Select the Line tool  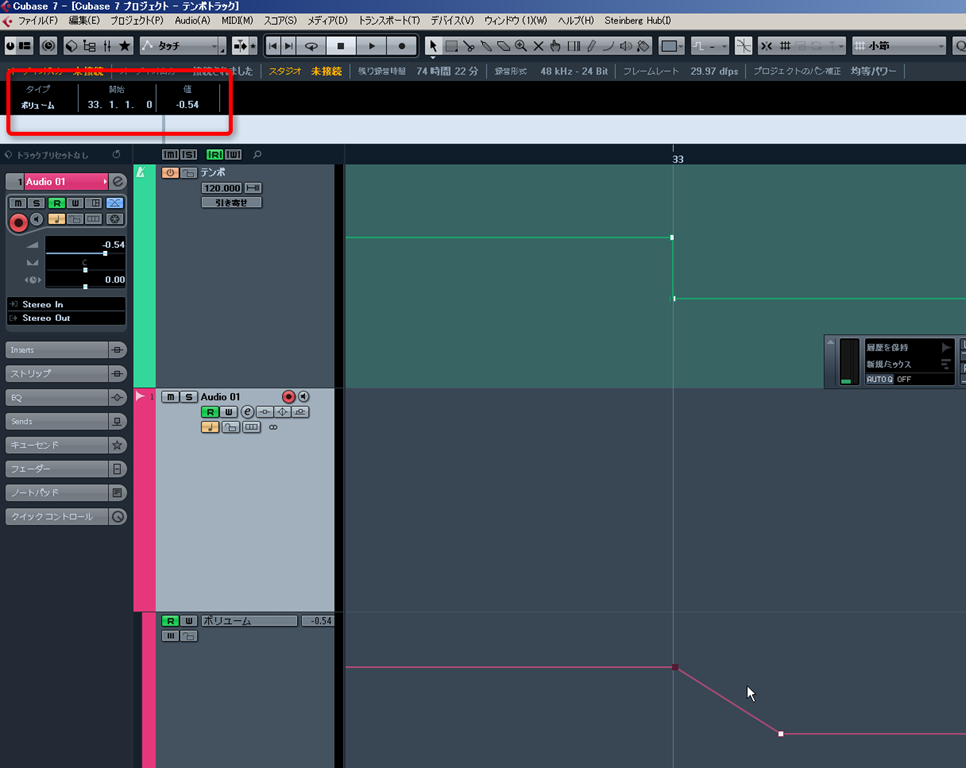pos(608,46)
